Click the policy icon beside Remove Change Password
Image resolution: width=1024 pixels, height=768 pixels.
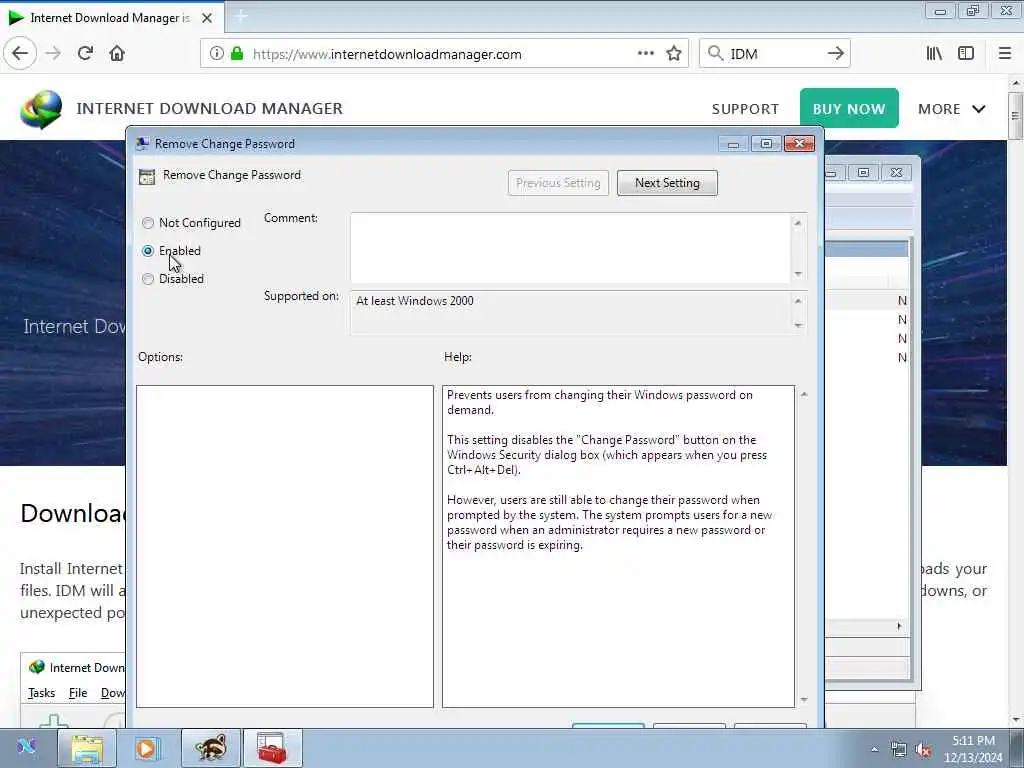pyautogui.click(x=147, y=176)
